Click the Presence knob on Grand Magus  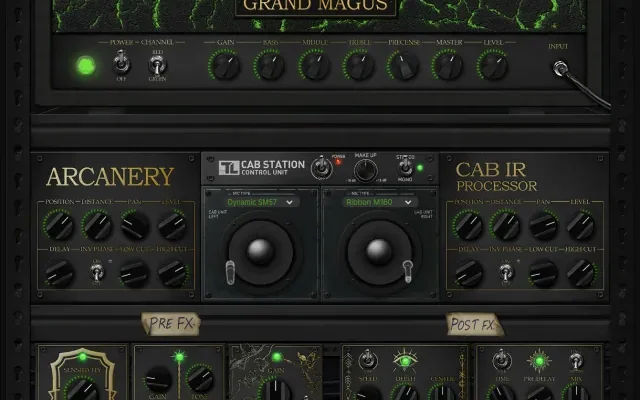pos(403,66)
